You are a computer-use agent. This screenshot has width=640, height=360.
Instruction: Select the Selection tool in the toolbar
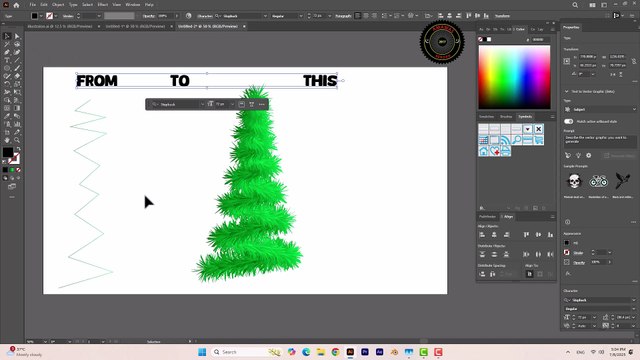7,36
